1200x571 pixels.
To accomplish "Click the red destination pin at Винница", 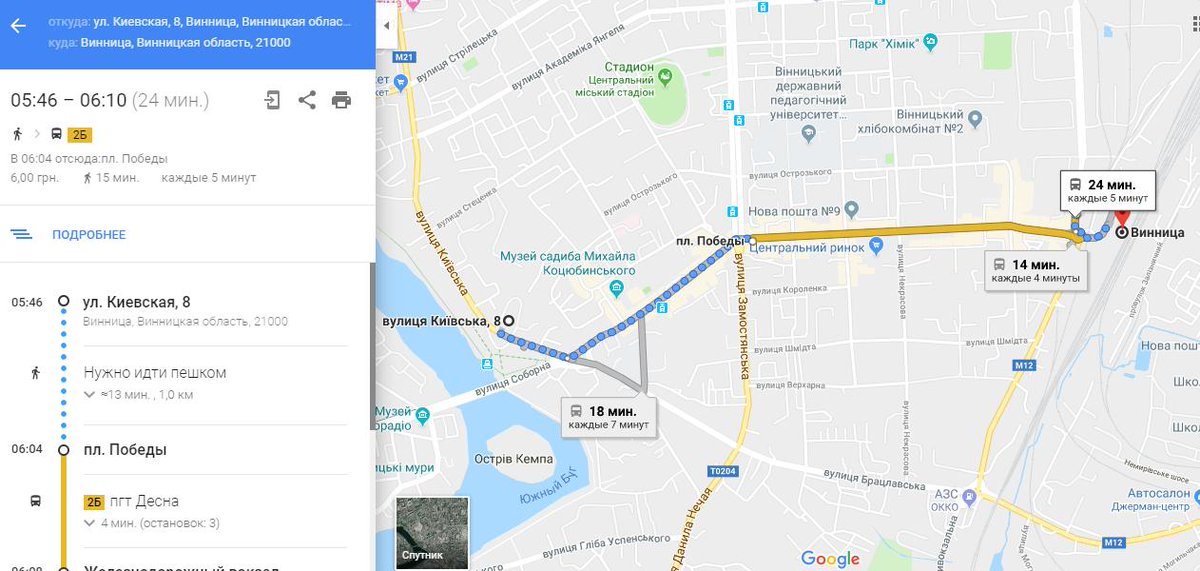I will (1121, 219).
